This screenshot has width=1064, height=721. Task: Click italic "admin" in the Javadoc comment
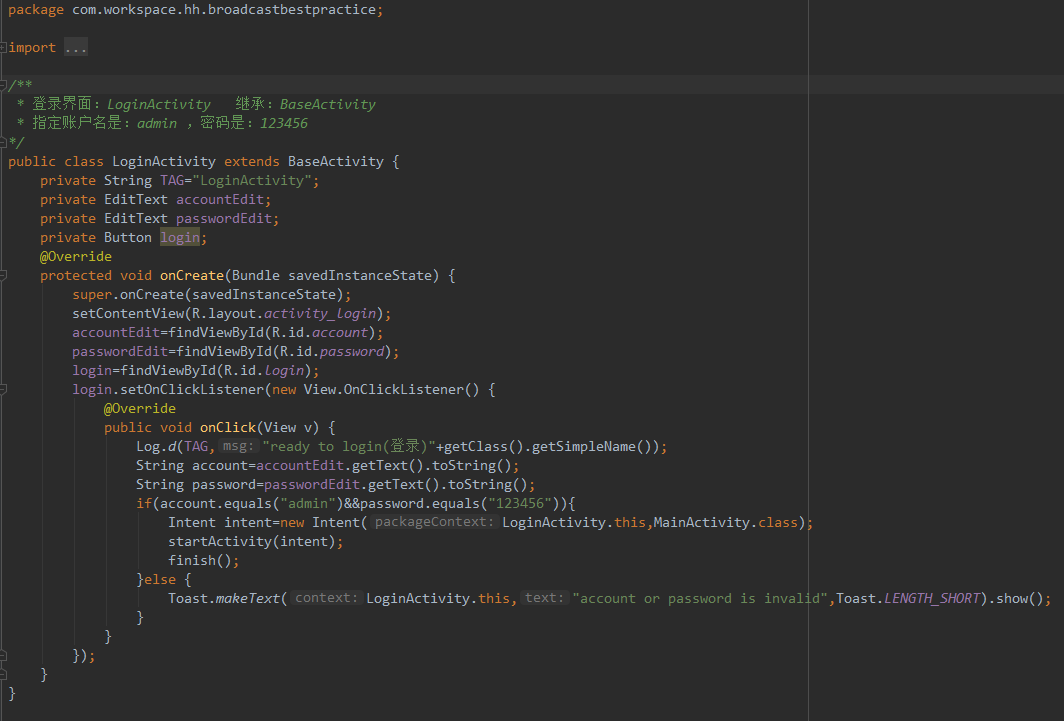pos(157,123)
